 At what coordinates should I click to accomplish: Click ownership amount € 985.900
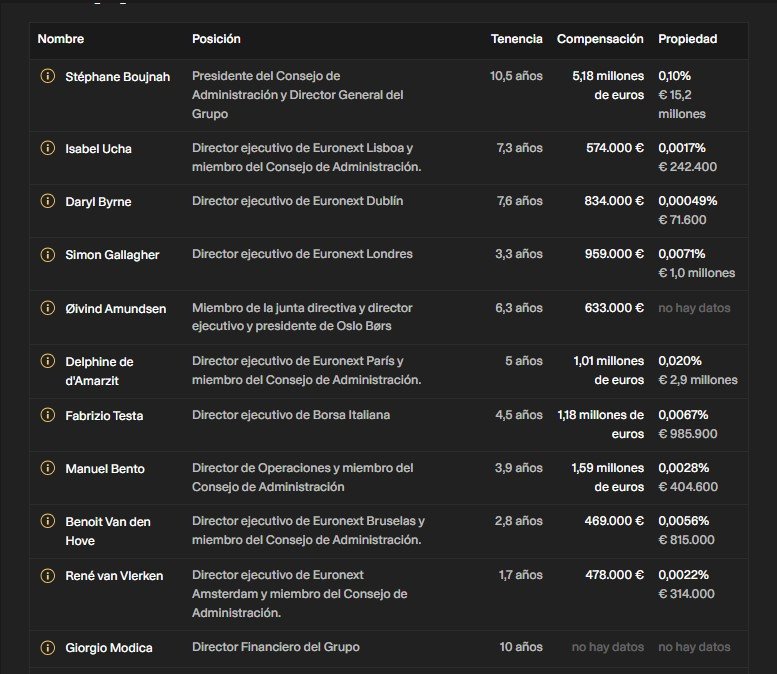[x=688, y=434]
